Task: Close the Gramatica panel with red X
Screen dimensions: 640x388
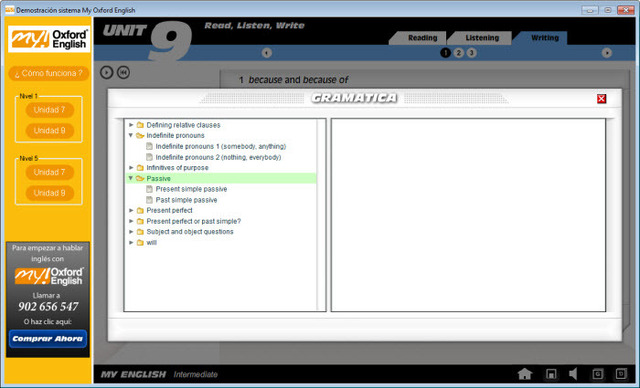Action: click(601, 98)
